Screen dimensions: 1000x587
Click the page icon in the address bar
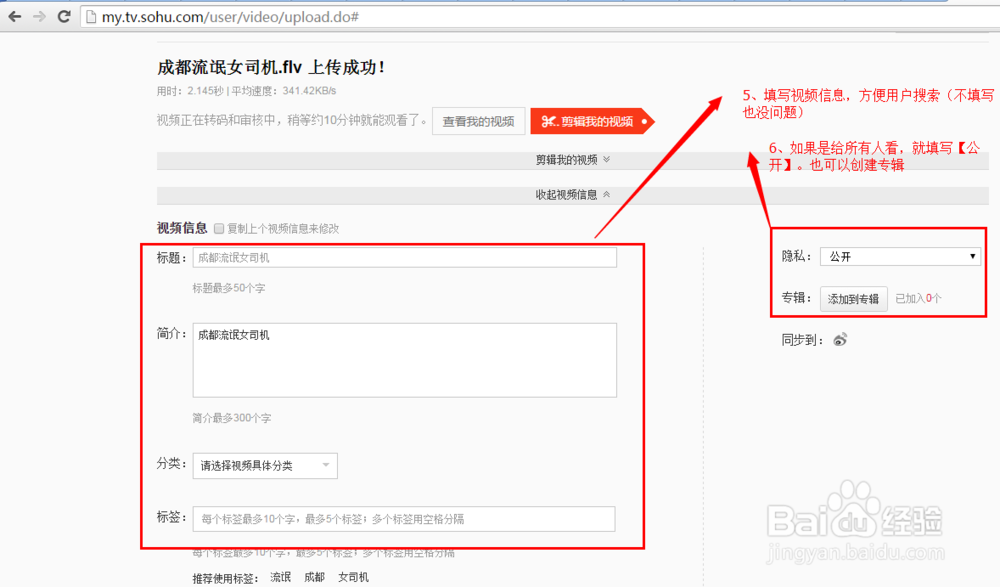pos(91,17)
